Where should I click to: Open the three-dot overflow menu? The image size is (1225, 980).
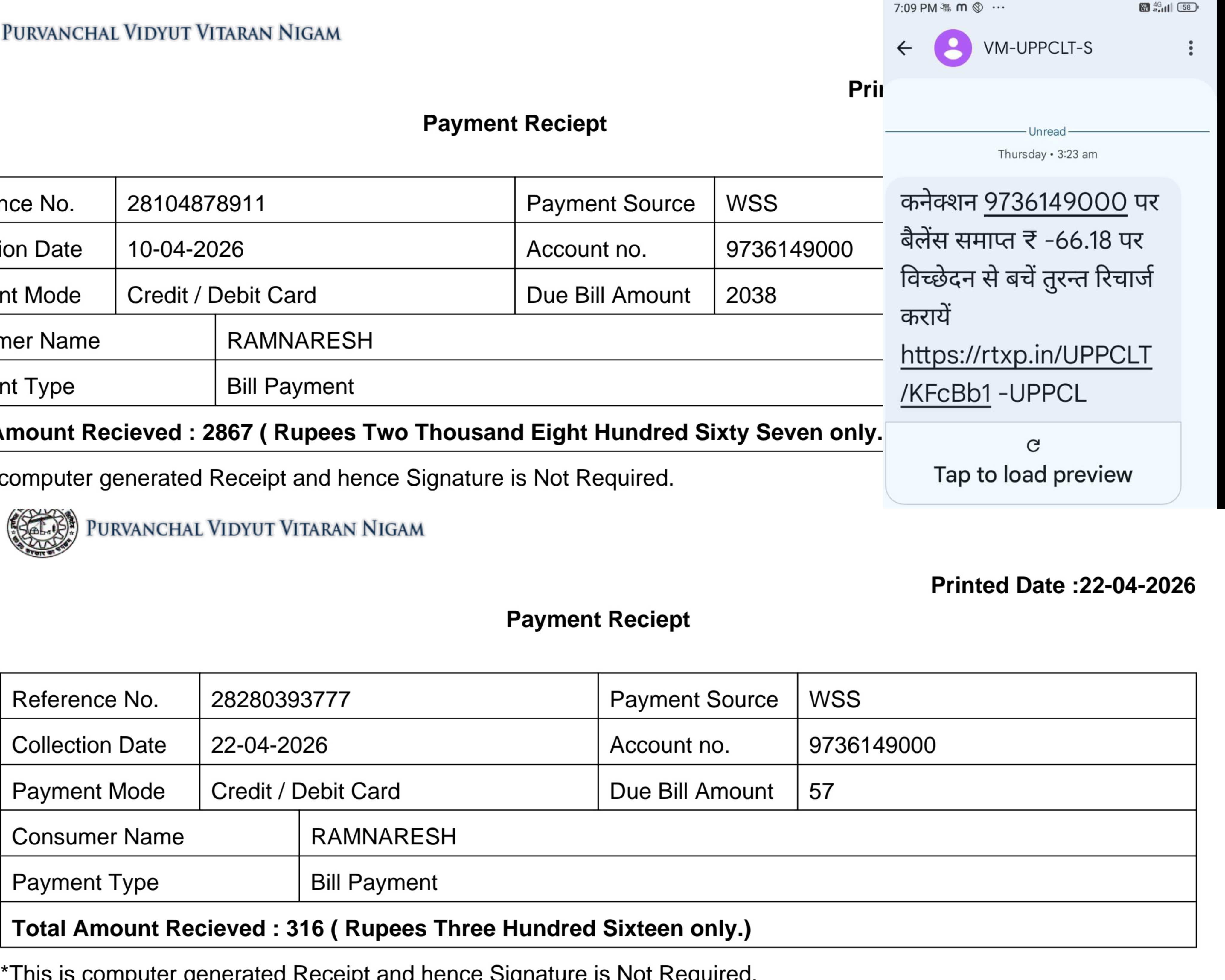(x=1190, y=48)
